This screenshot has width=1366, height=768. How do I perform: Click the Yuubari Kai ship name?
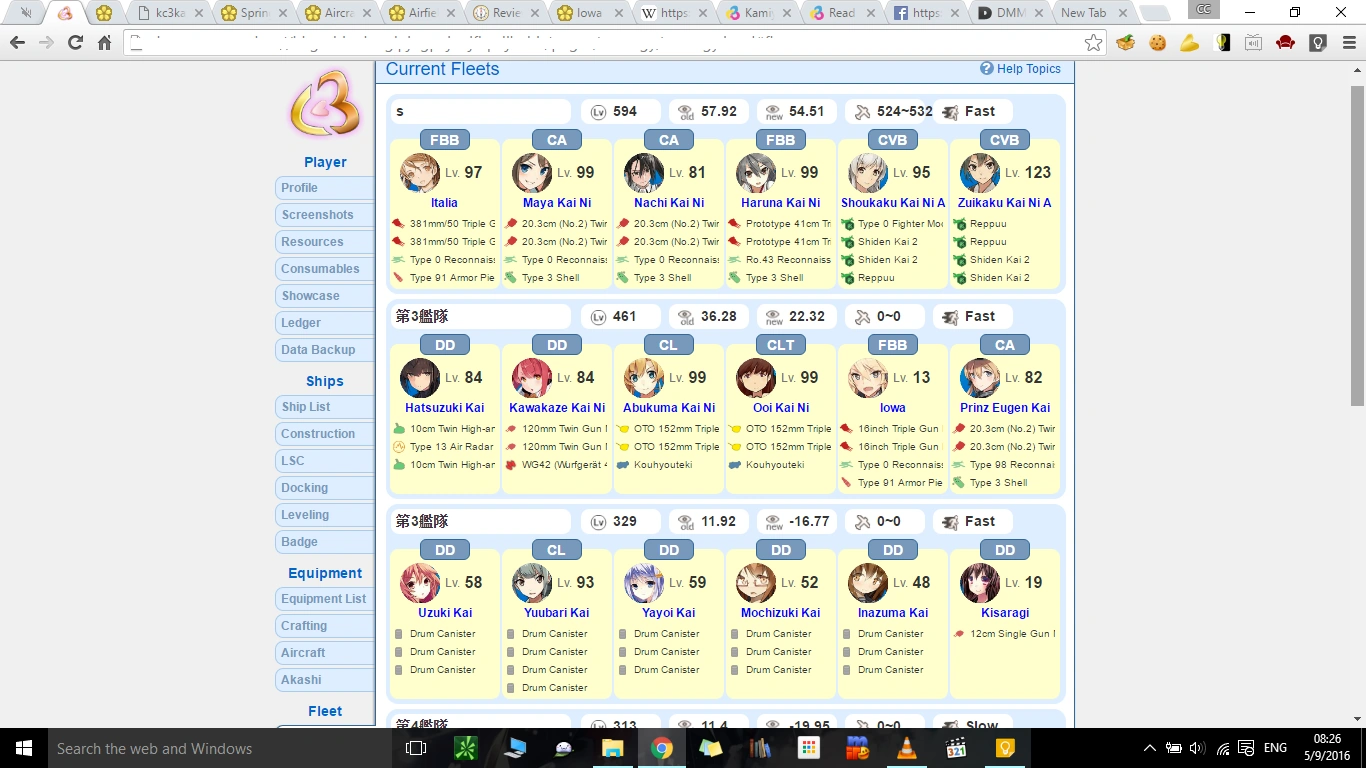point(556,613)
